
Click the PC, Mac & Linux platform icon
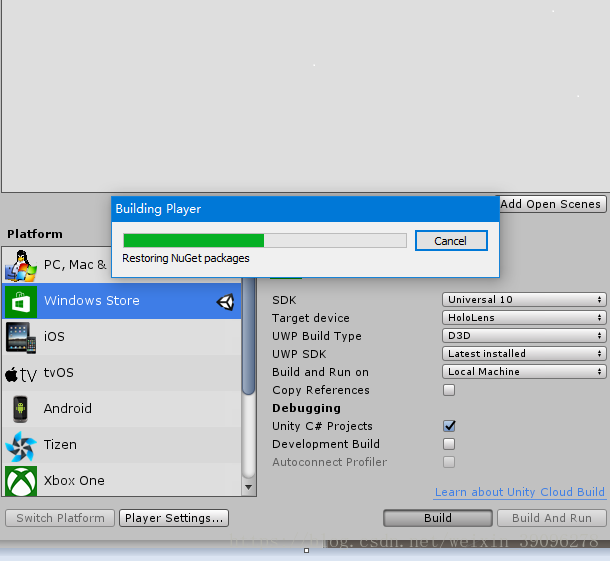(21, 266)
